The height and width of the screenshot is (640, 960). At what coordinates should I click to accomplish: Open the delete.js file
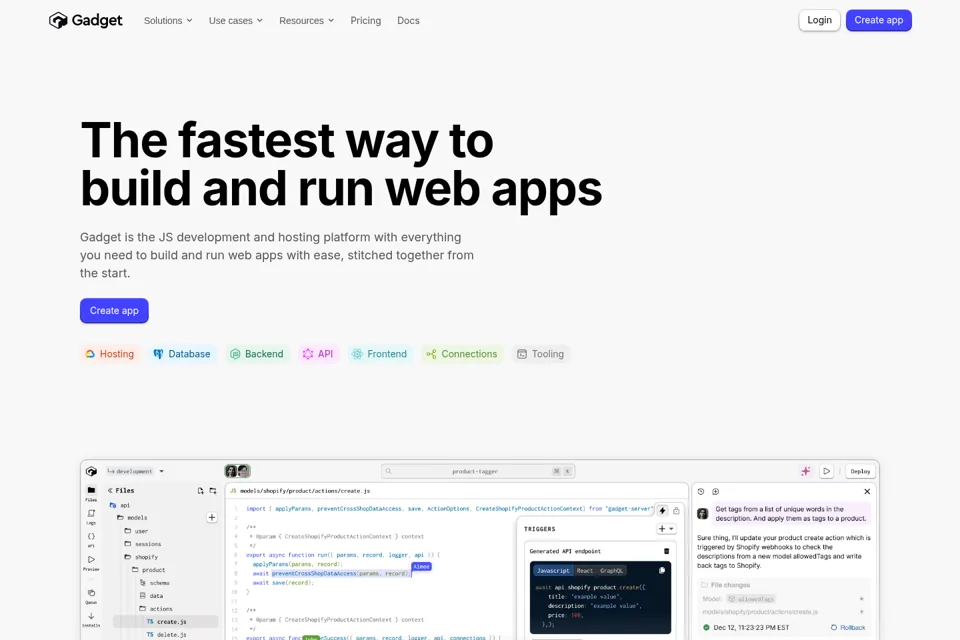click(166, 635)
